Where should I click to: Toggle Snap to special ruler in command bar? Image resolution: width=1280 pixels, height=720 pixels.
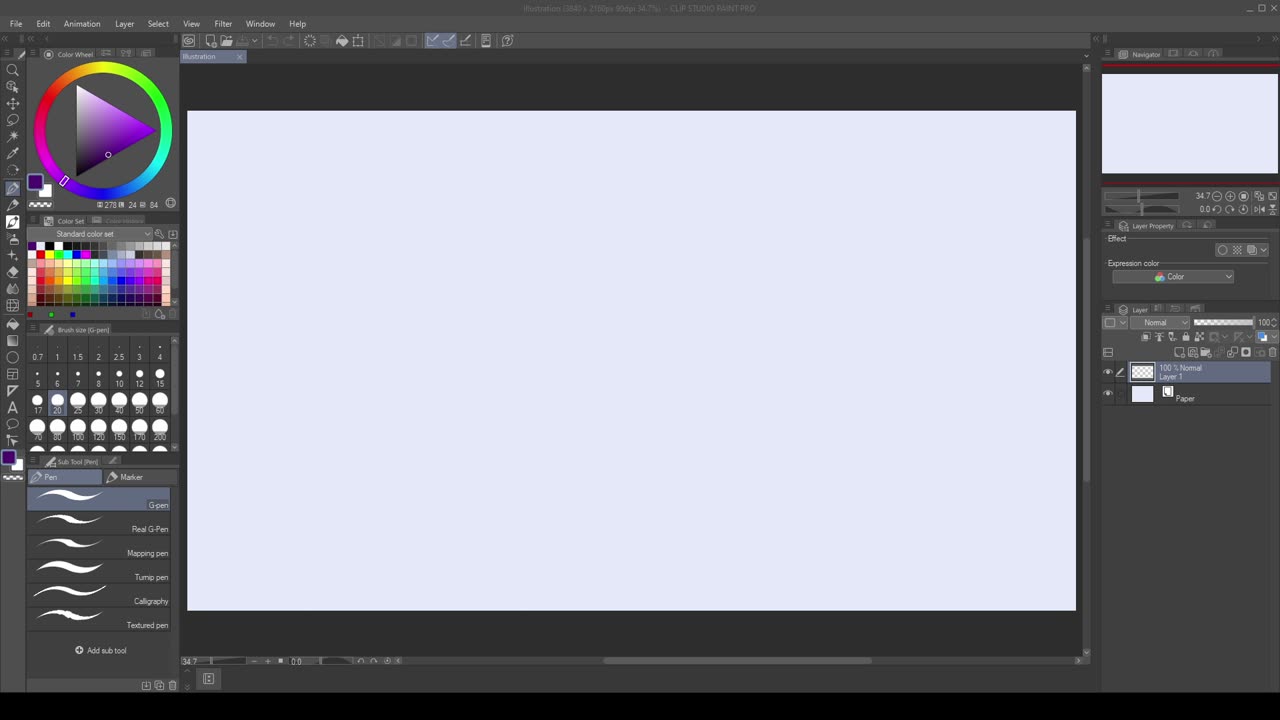pos(448,41)
